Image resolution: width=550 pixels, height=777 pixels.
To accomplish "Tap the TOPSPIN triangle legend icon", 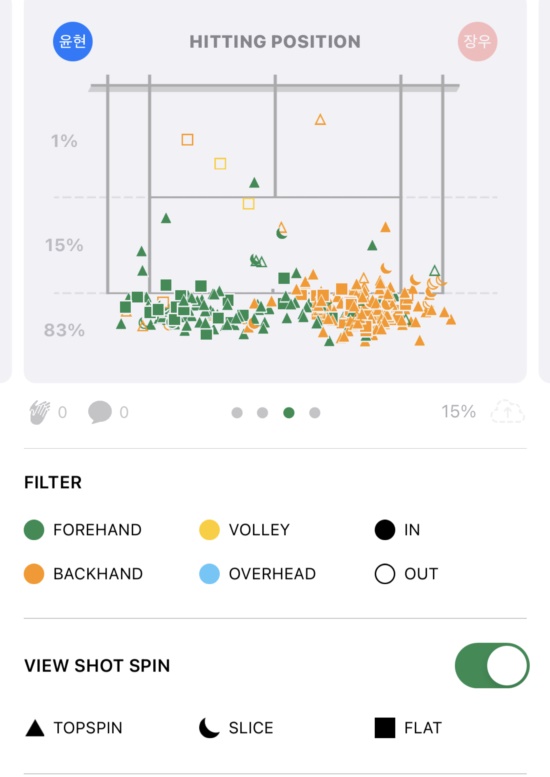I will pyautogui.click(x=35, y=728).
